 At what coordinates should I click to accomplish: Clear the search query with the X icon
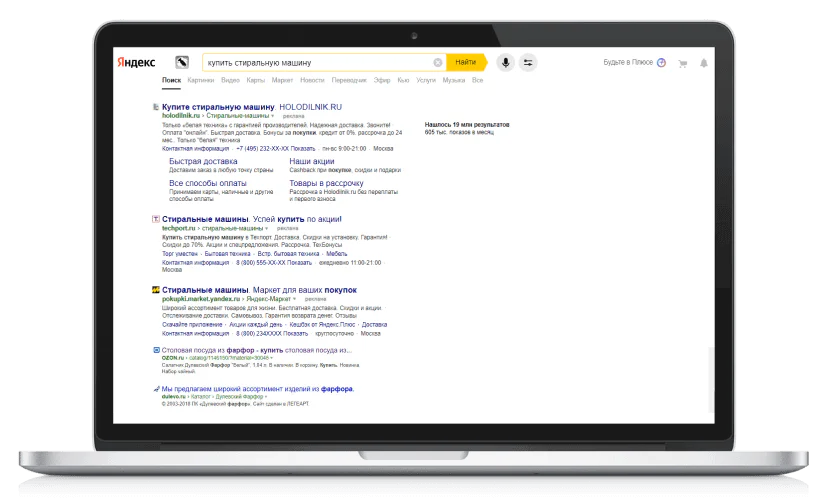[438, 62]
